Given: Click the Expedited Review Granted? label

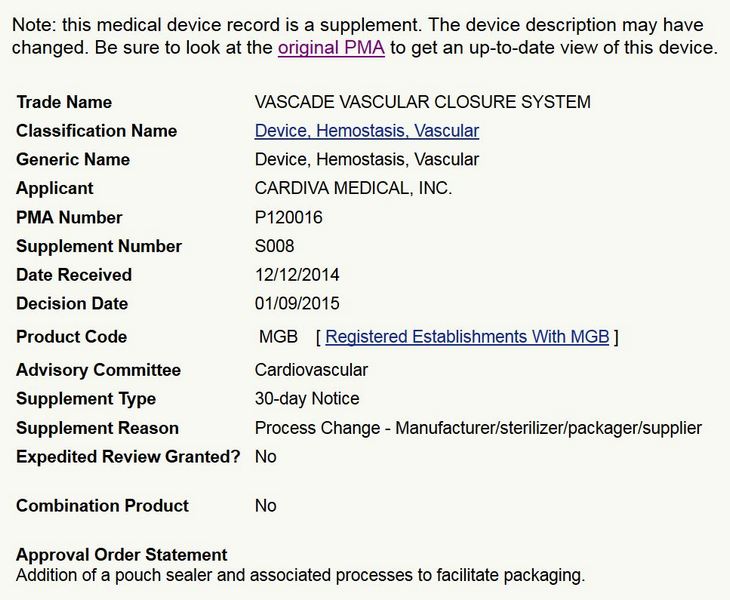Looking at the screenshot, I should click(128, 457).
